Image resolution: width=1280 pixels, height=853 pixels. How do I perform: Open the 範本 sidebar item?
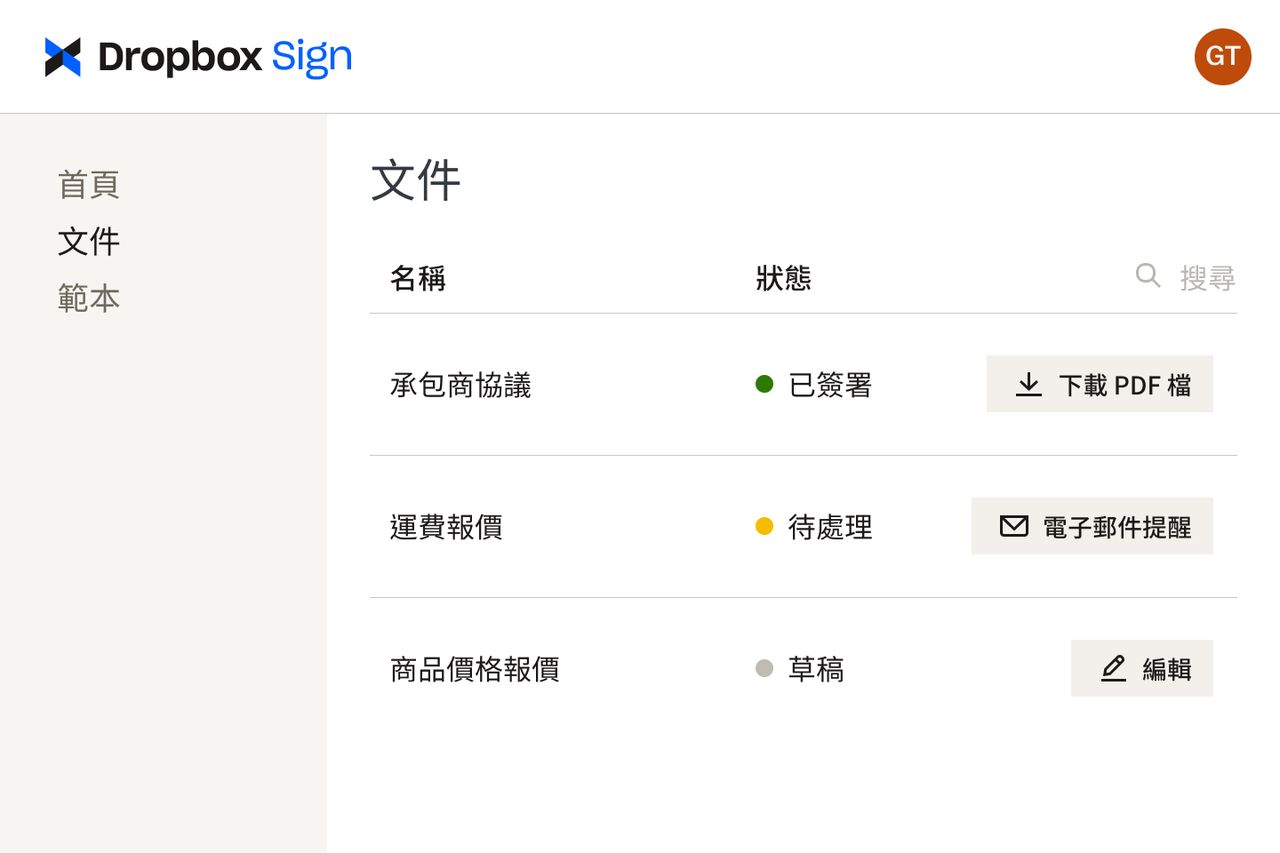point(89,297)
